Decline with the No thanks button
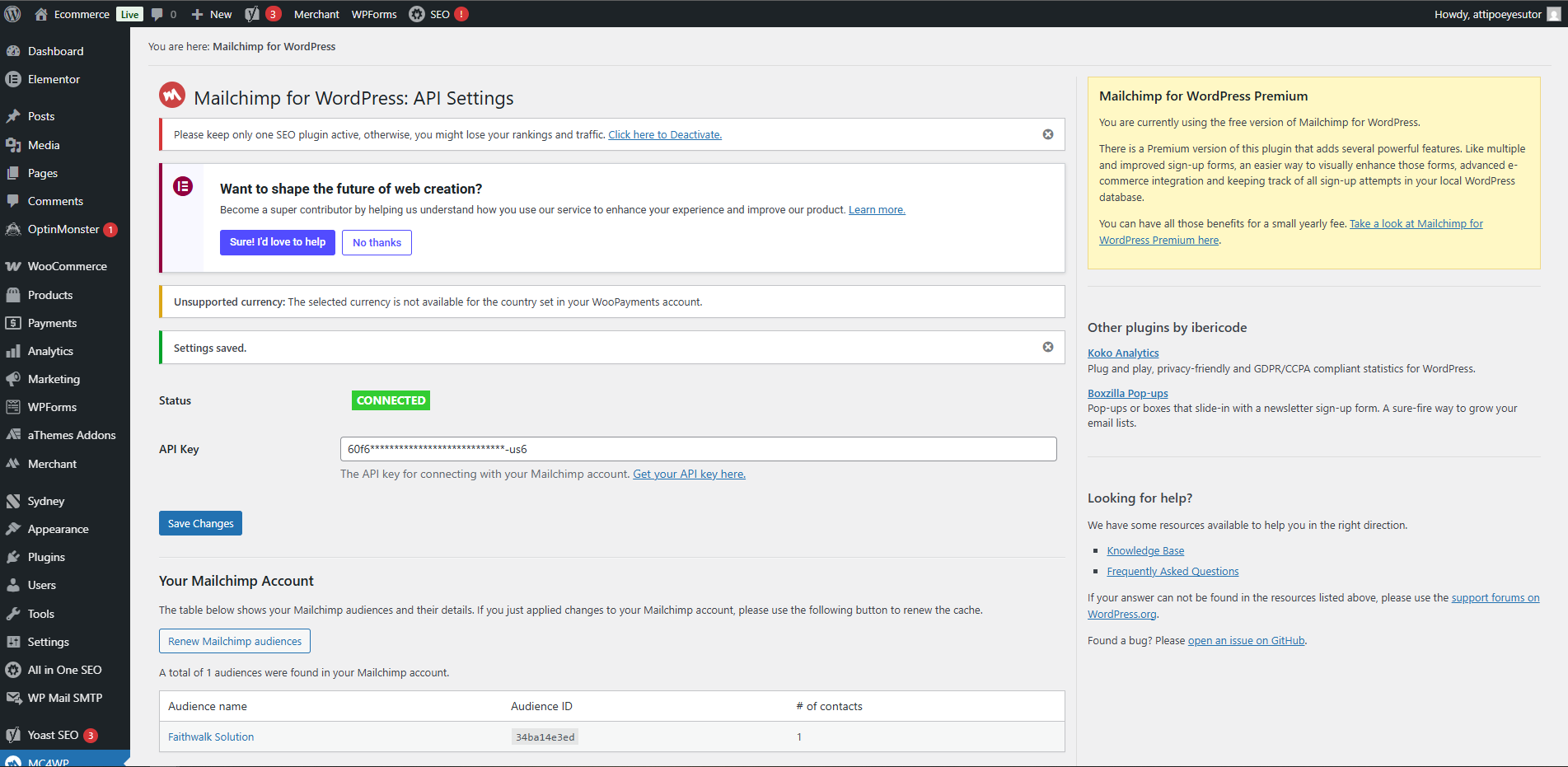Viewport: 1568px width, 767px height. click(x=377, y=242)
